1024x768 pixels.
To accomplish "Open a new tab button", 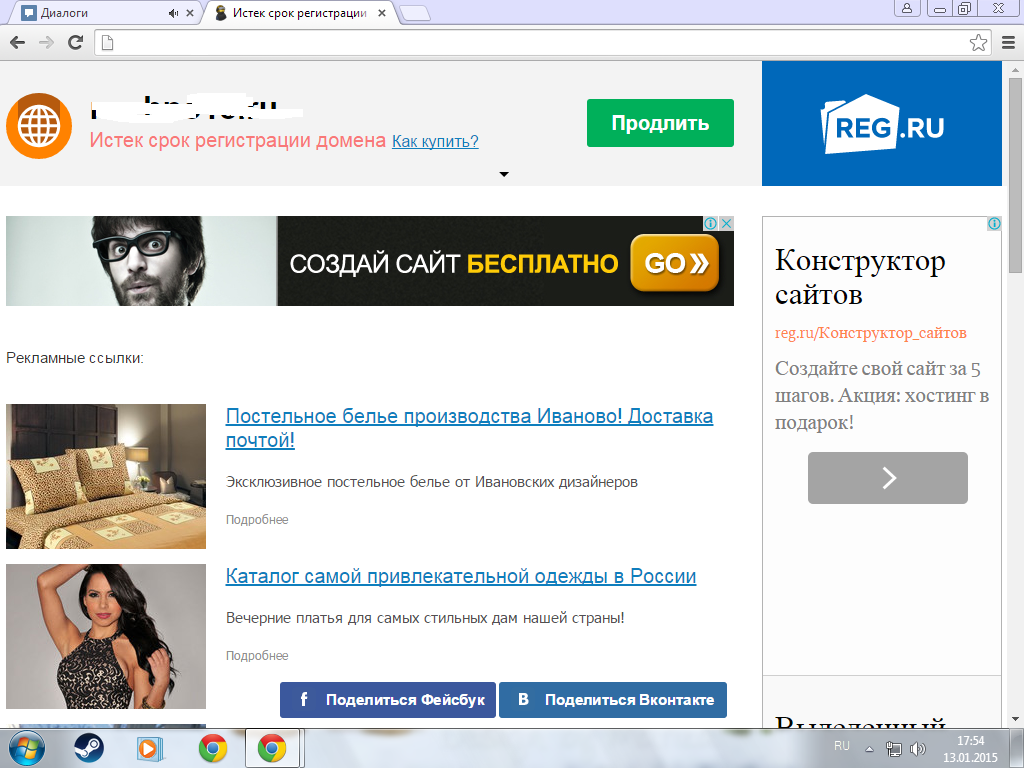I will [x=415, y=13].
